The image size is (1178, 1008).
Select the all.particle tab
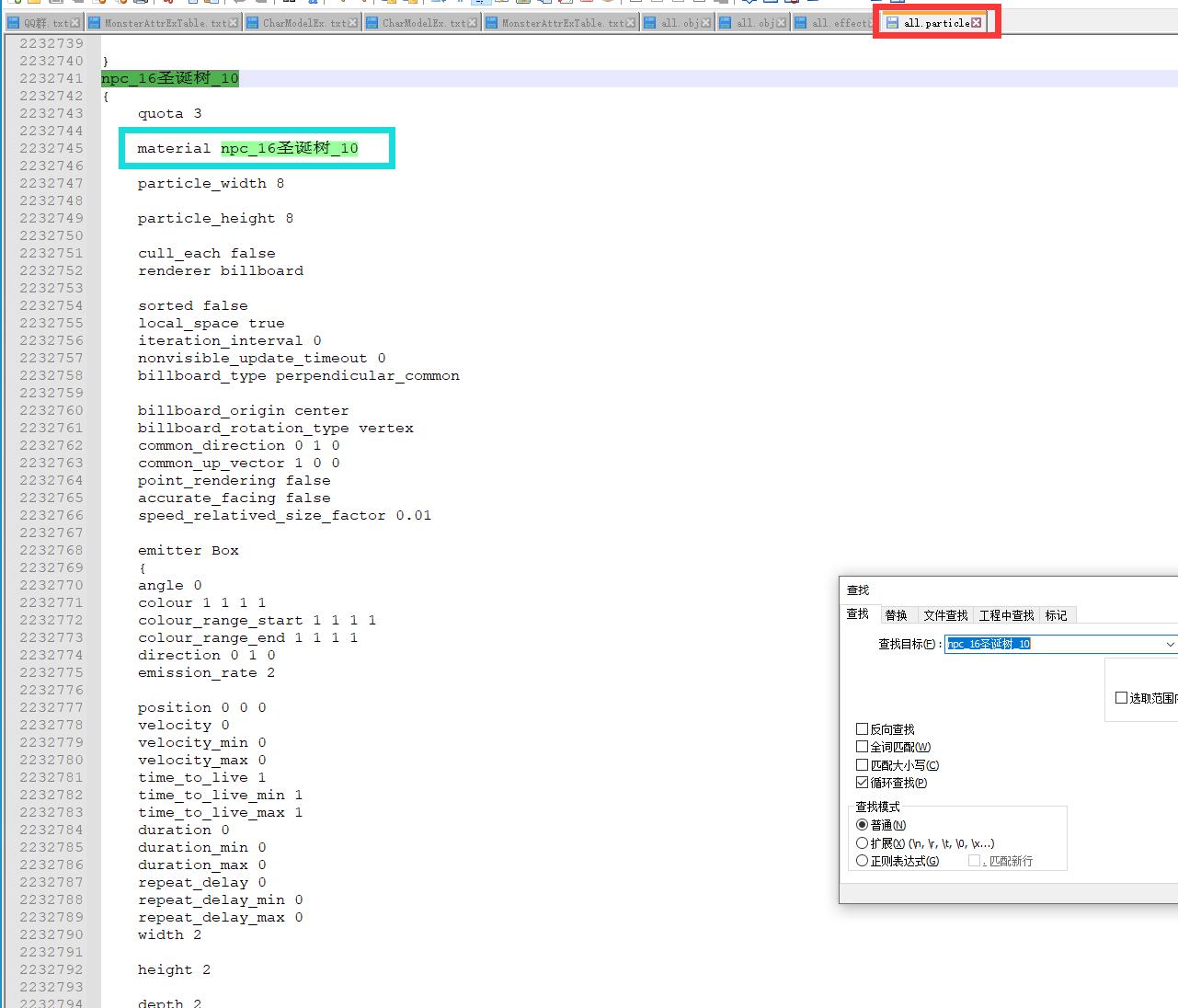tap(936, 23)
